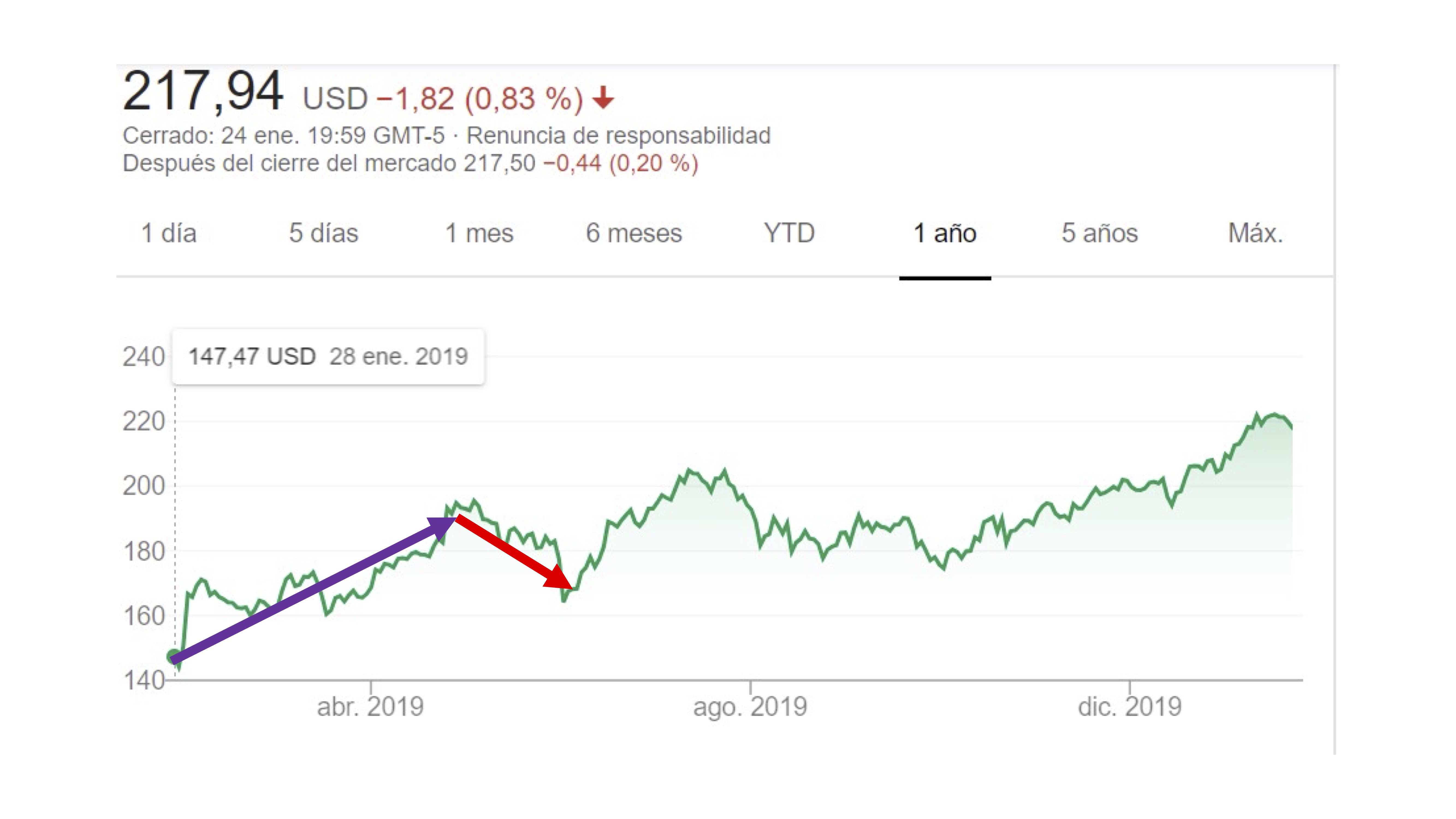Select the 6 meses tab
1456x819 pixels.
coord(634,233)
